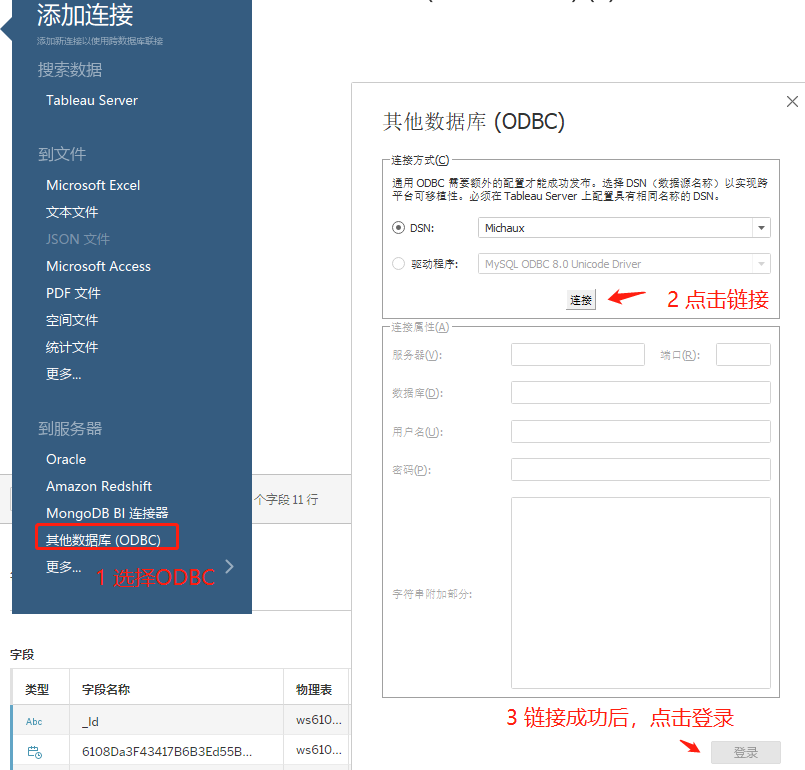Choose 文本文件 connector
The image size is (805, 770).
(x=72, y=213)
